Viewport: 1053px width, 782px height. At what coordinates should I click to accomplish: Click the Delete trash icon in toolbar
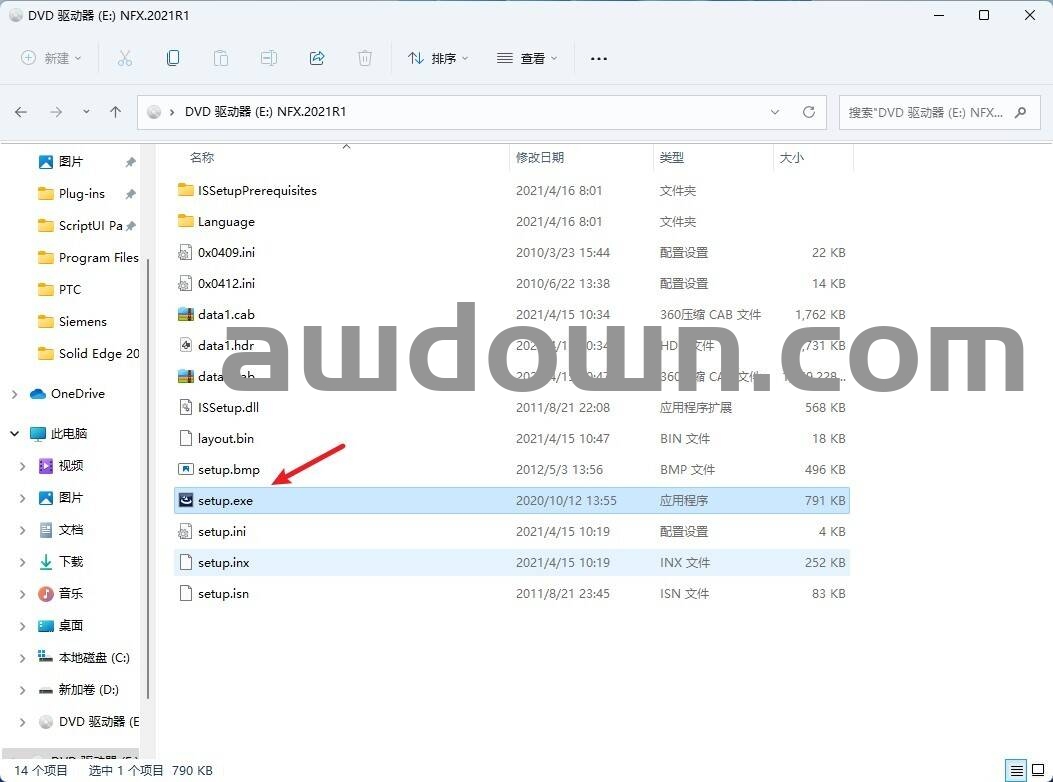(x=365, y=59)
